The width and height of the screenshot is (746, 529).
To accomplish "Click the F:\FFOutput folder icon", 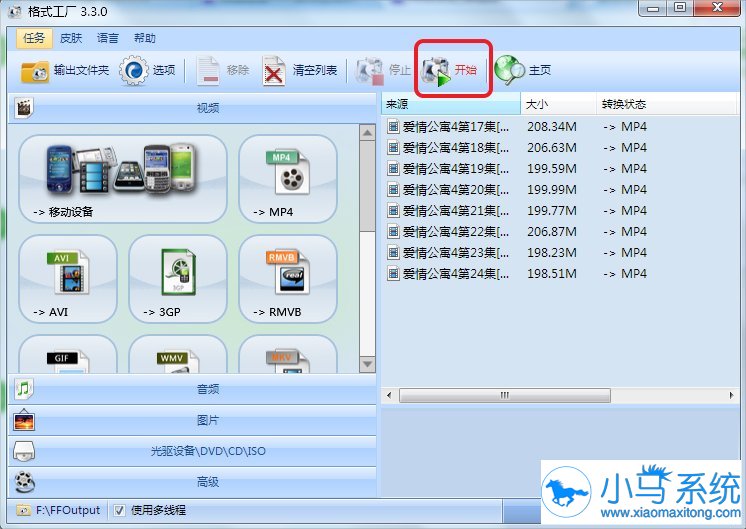I will point(23,510).
